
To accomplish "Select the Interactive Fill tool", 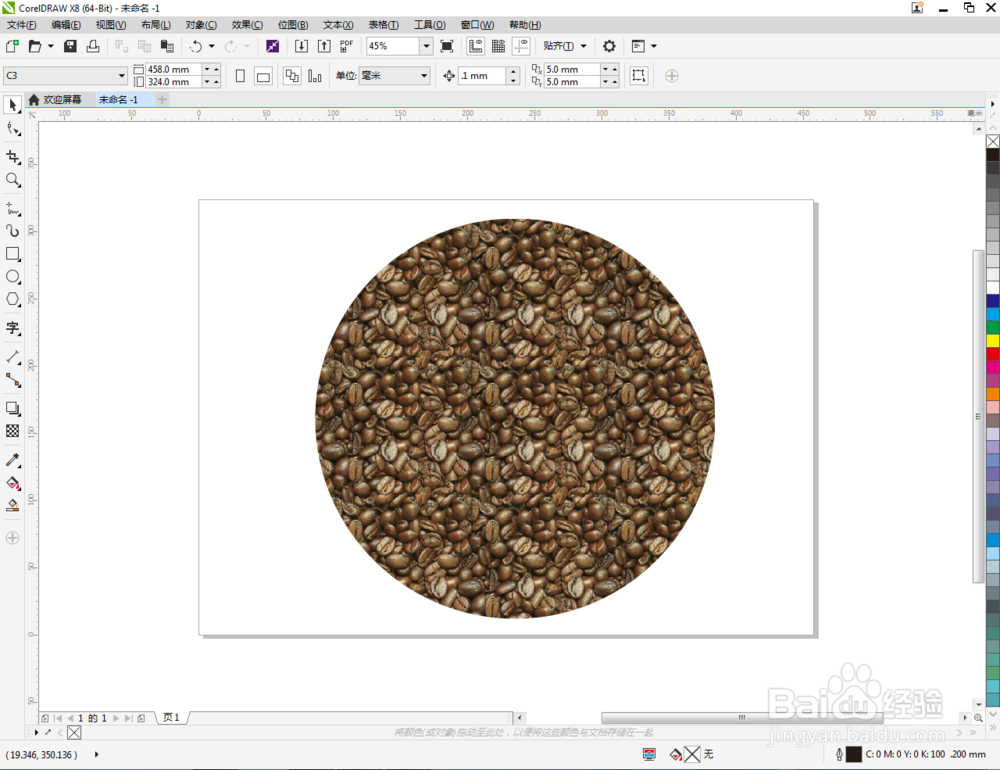I will [13, 483].
